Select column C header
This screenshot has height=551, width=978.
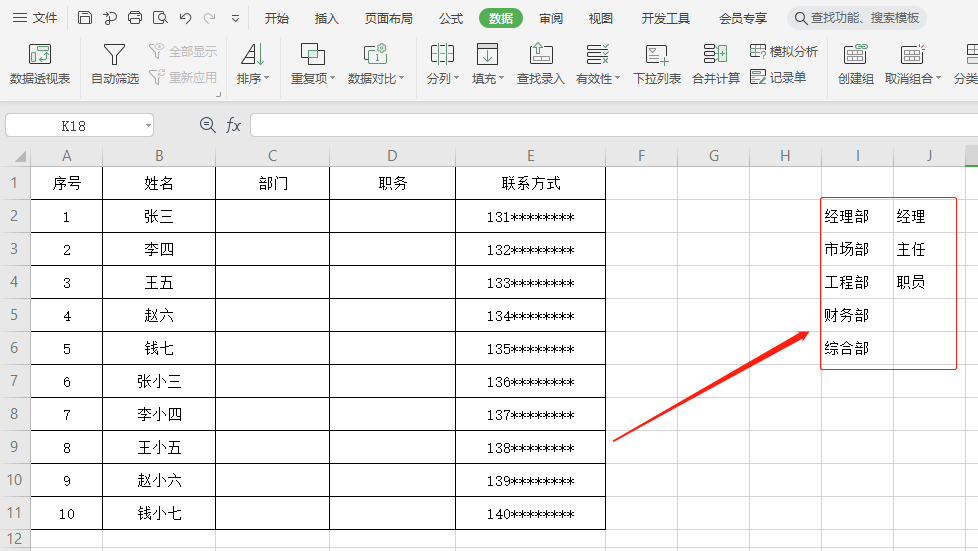(x=273, y=156)
